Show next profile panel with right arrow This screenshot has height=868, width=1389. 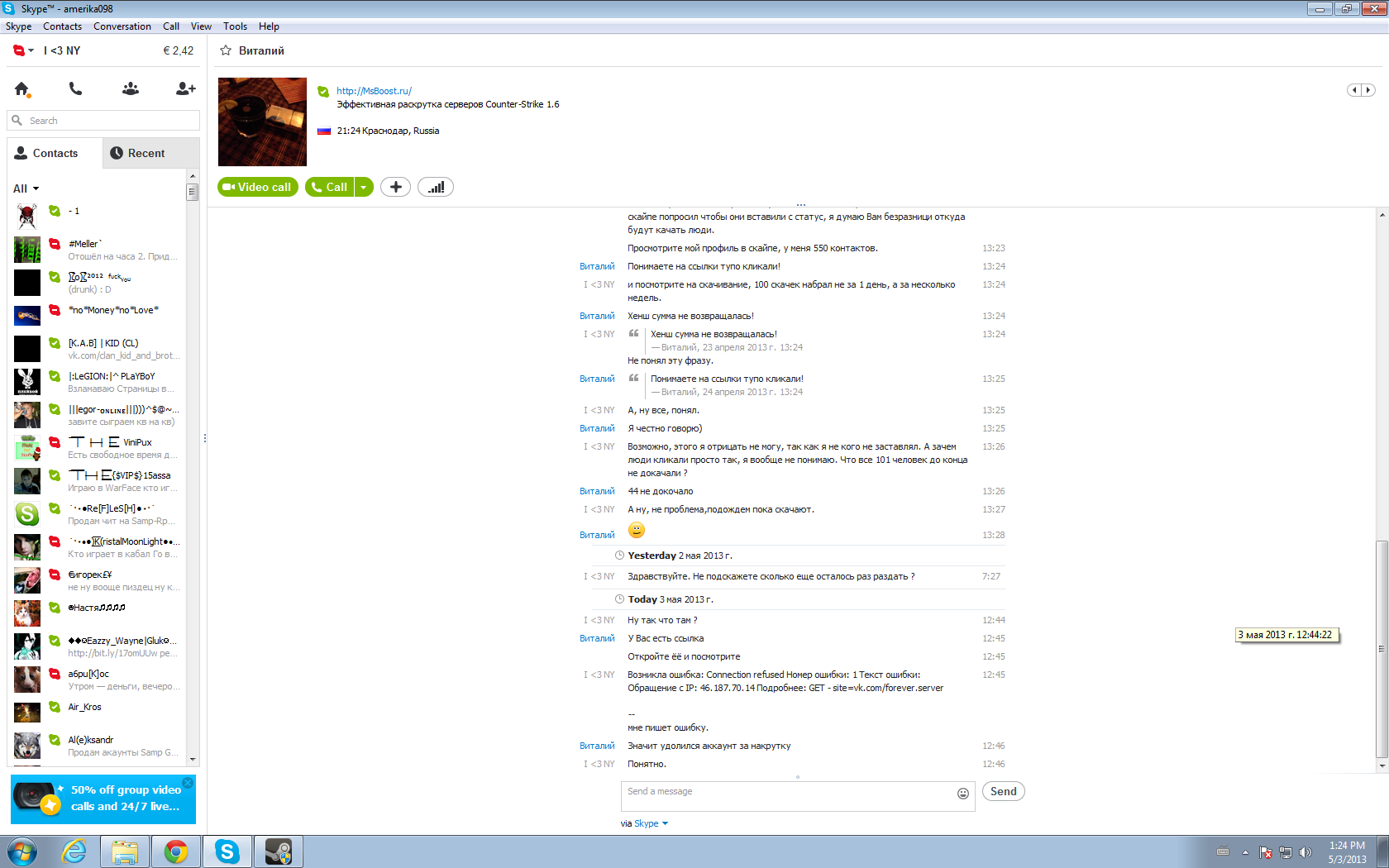point(1368,90)
